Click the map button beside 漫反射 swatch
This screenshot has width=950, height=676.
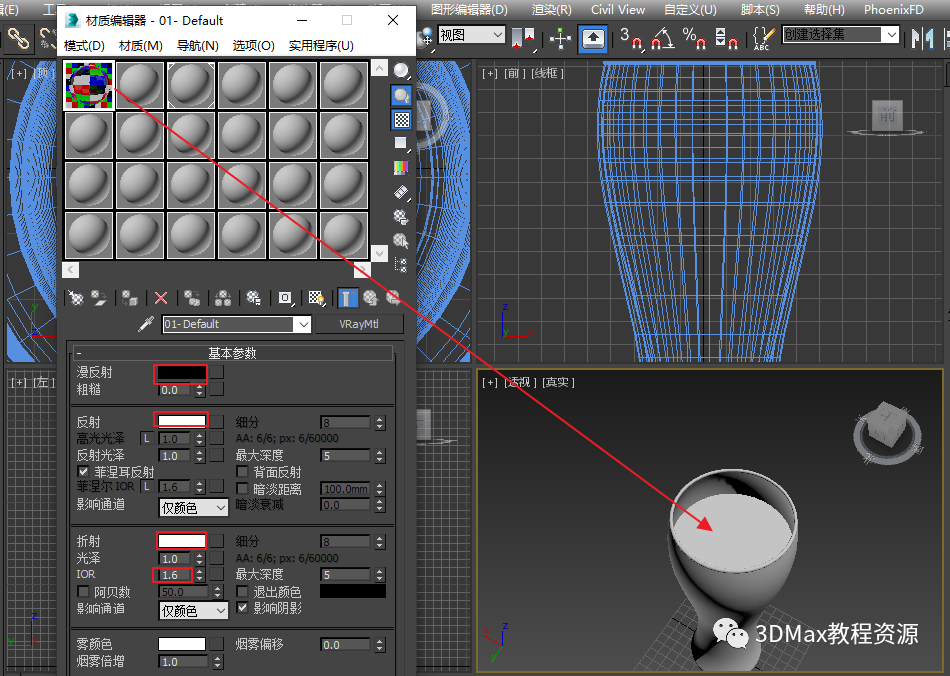[x=218, y=372]
